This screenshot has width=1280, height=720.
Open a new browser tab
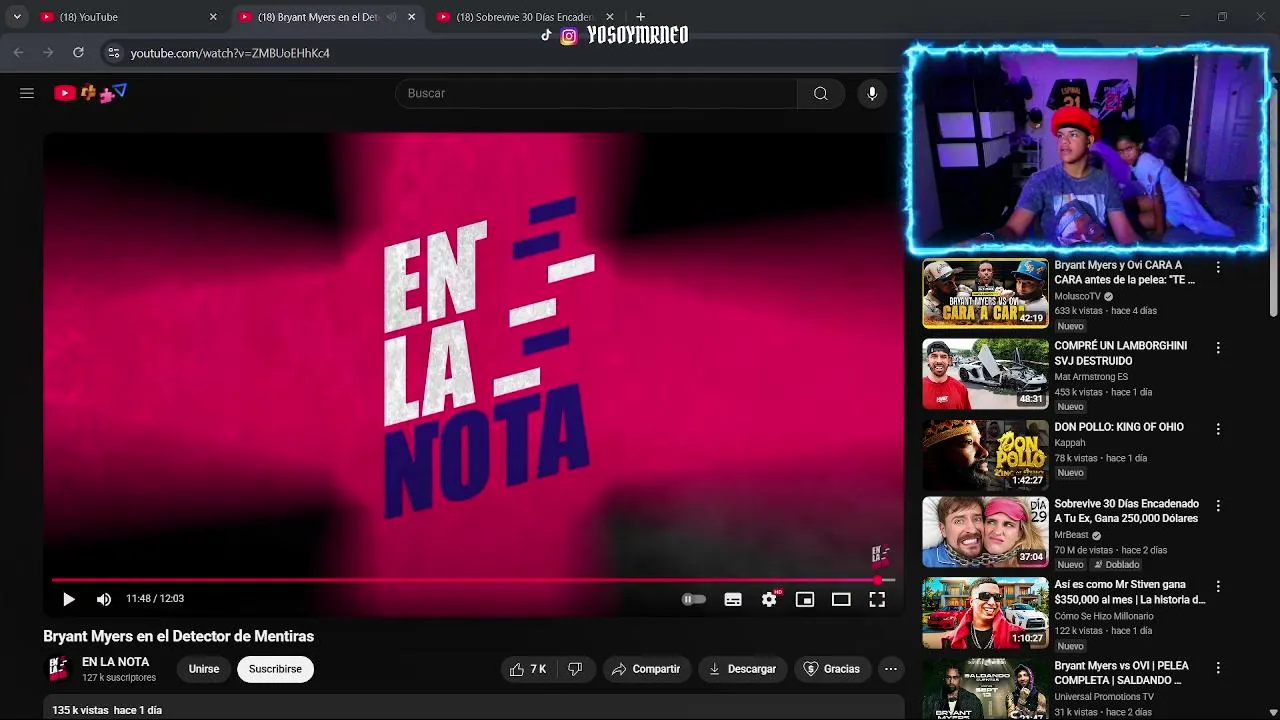point(640,17)
